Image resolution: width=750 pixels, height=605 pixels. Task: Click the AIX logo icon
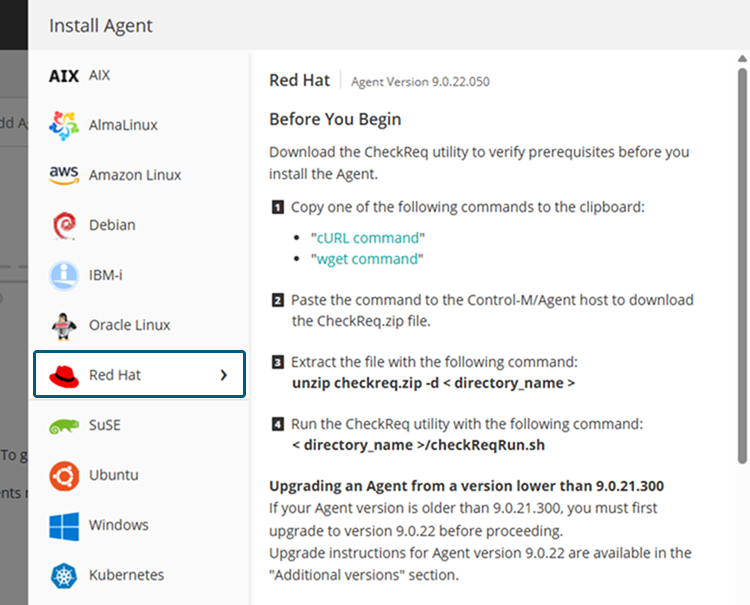(x=64, y=75)
